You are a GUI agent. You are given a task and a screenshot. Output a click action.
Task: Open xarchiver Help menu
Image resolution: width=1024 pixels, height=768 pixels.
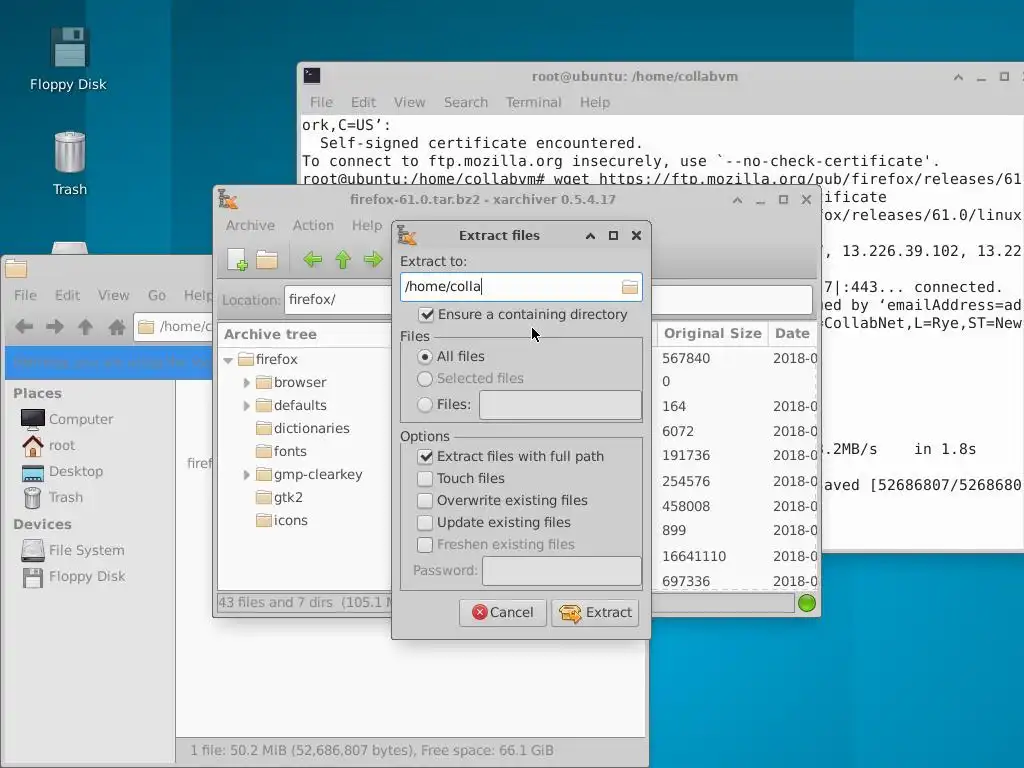[367, 225]
